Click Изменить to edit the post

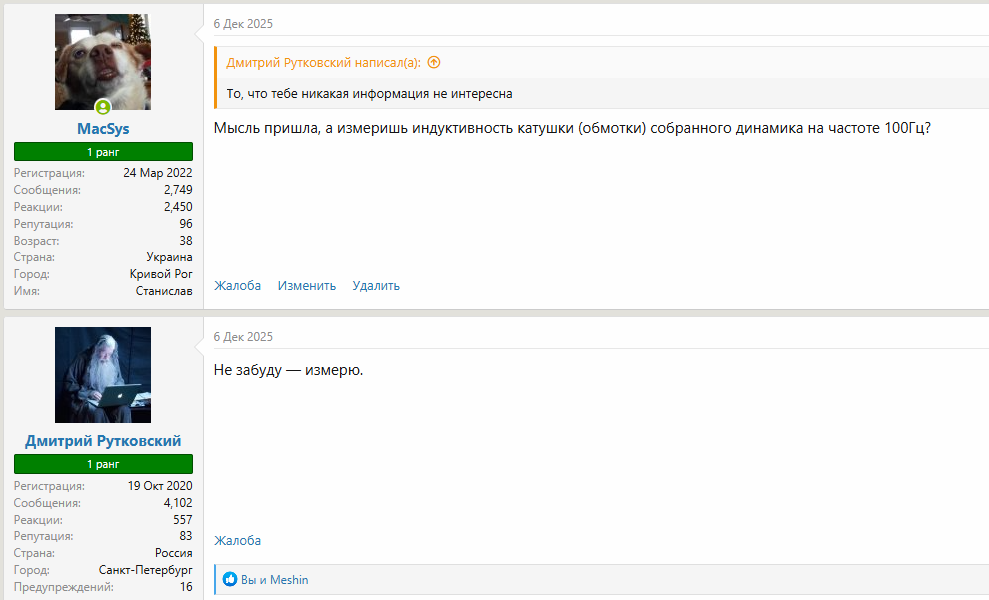307,286
